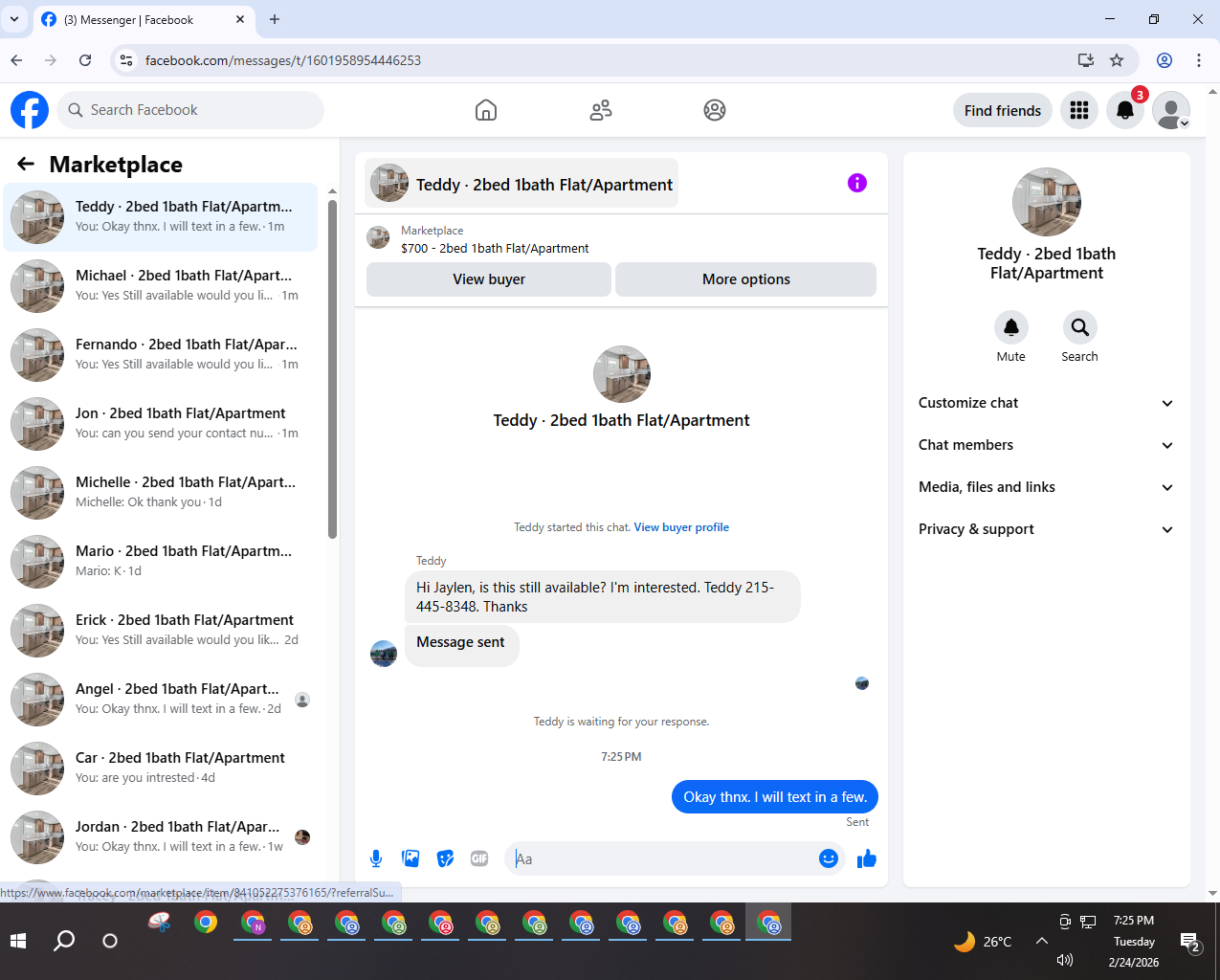Viewport: 1220px width, 980px height.
Task: Reload the page
Action: pos(85,60)
